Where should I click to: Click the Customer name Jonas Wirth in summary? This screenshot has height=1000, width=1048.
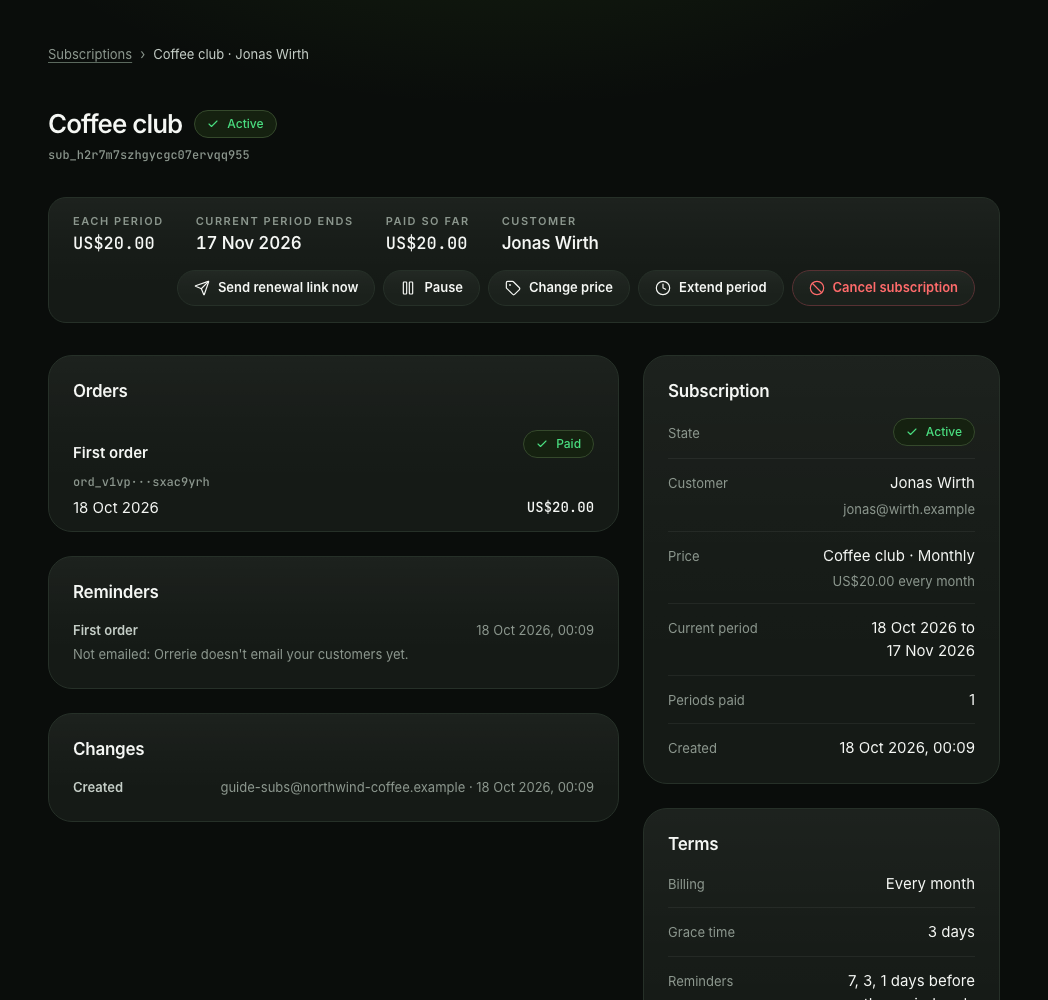tap(550, 243)
